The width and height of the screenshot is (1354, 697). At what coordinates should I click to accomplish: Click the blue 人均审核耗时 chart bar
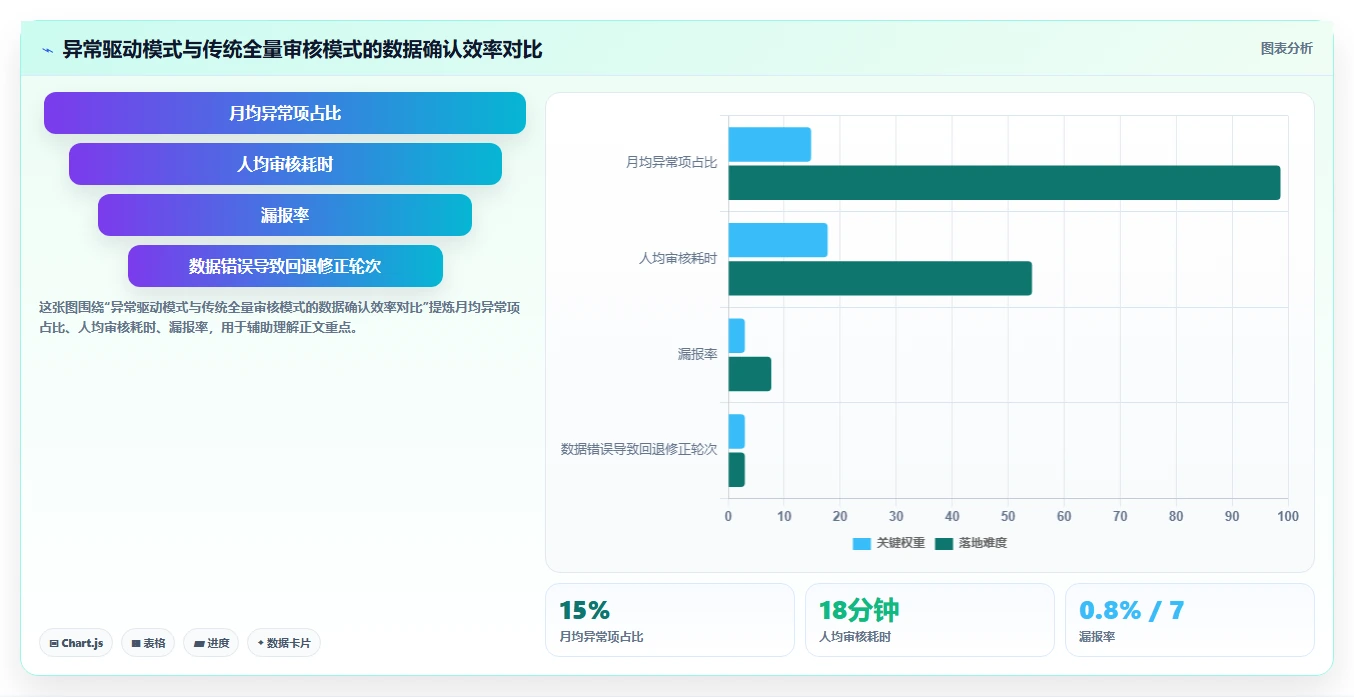click(x=778, y=240)
